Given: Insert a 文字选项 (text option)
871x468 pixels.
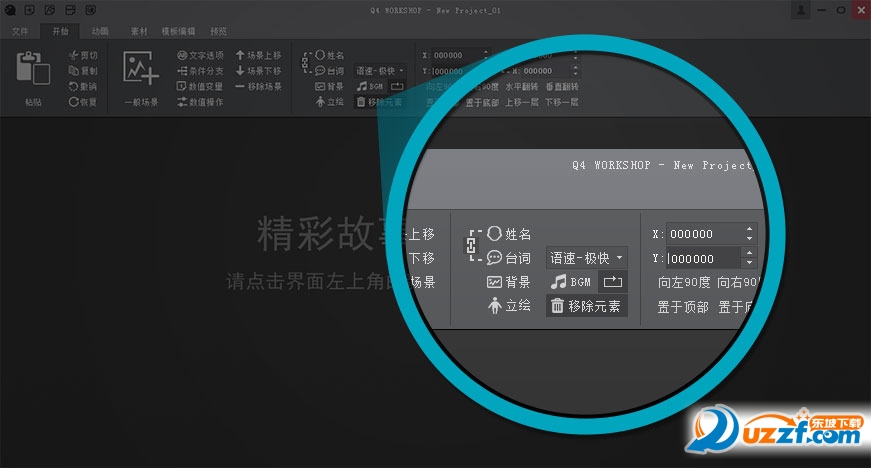Looking at the screenshot, I should tap(200, 56).
